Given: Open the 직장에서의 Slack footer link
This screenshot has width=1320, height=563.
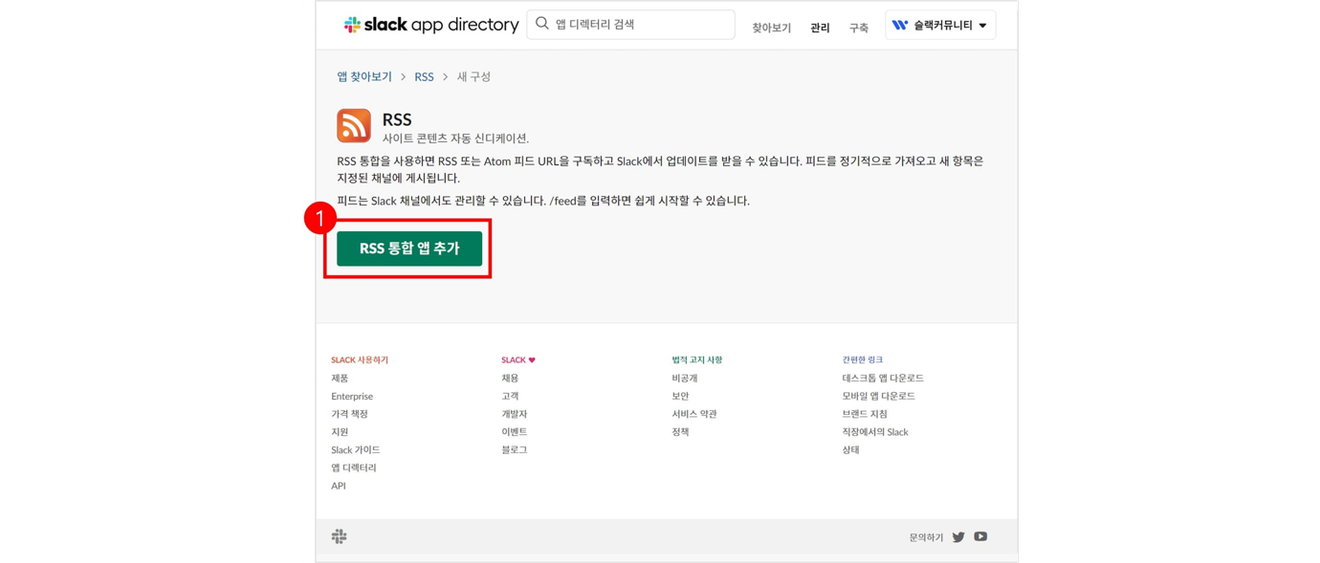Looking at the screenshot, I should [x=875, y=432].
